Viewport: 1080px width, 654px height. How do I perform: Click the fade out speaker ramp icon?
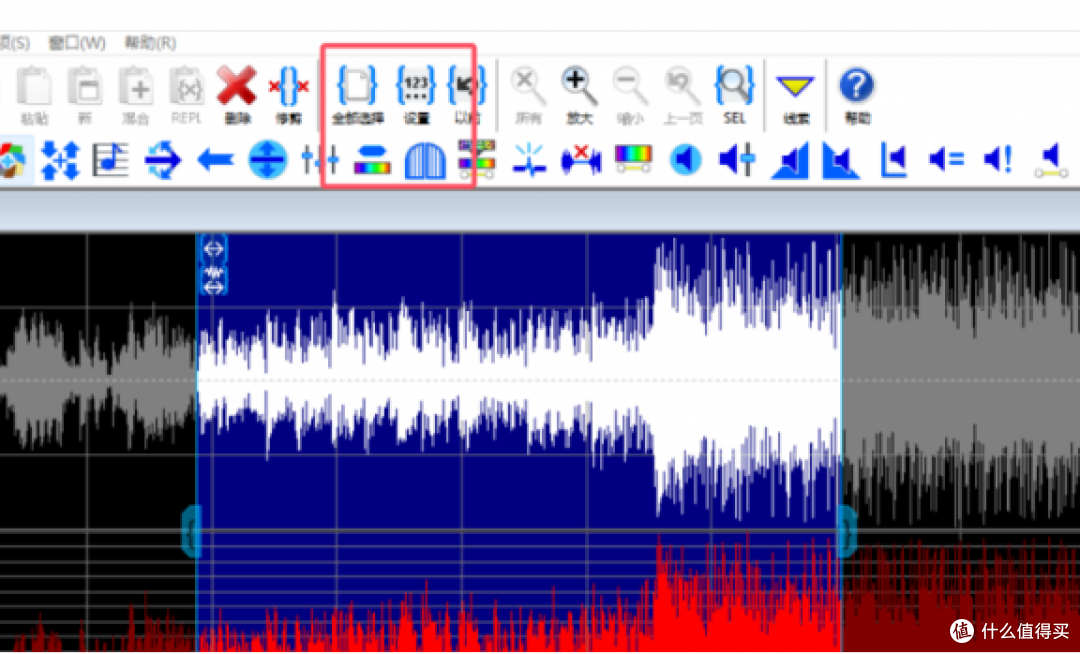coord(841,161)
